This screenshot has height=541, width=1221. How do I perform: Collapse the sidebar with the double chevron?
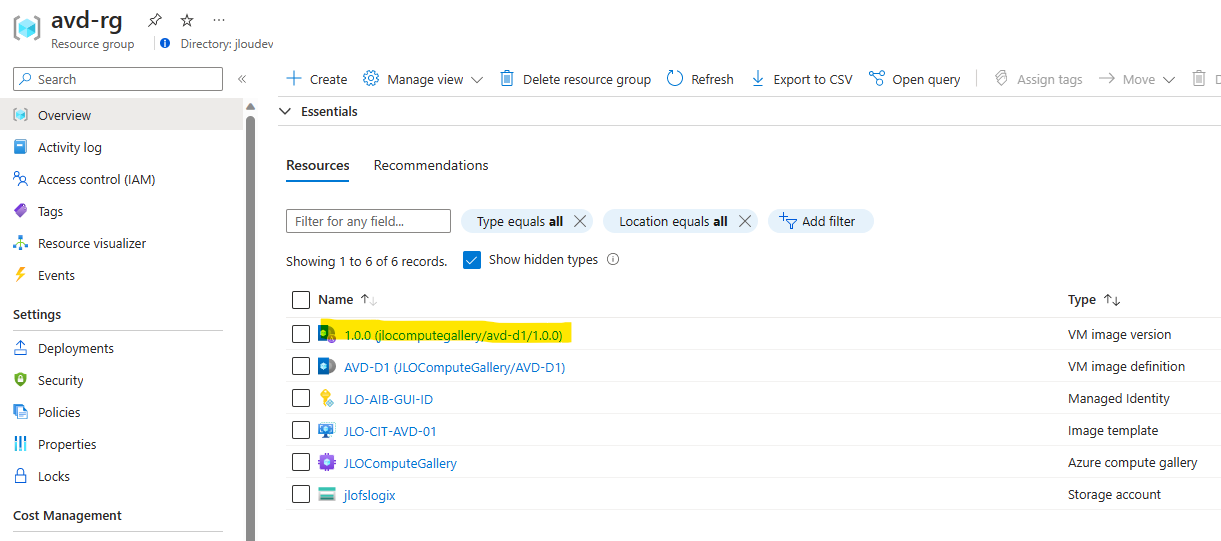click(x=242, y=79)
